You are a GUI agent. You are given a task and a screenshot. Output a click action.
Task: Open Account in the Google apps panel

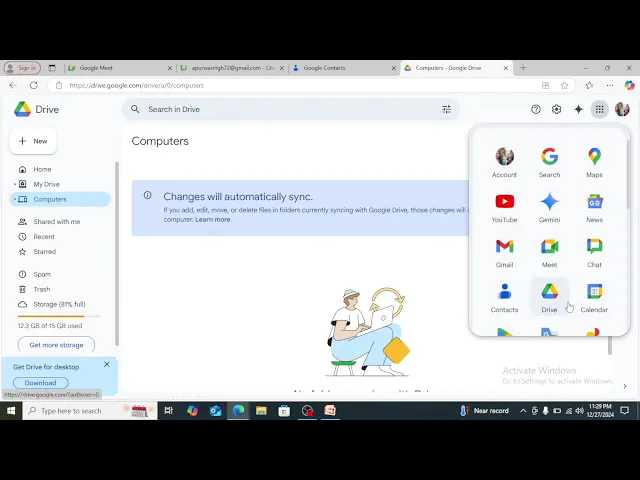click(504, 162)
